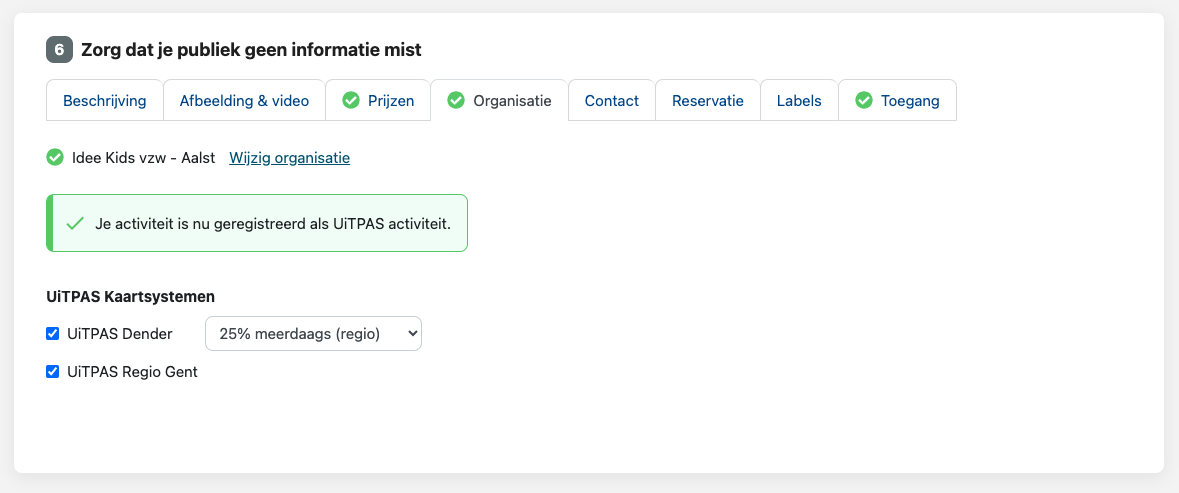Click the UiTPAS Kaartsystemen section title
Screen dimensions: 1179x493
click(131, 296)
